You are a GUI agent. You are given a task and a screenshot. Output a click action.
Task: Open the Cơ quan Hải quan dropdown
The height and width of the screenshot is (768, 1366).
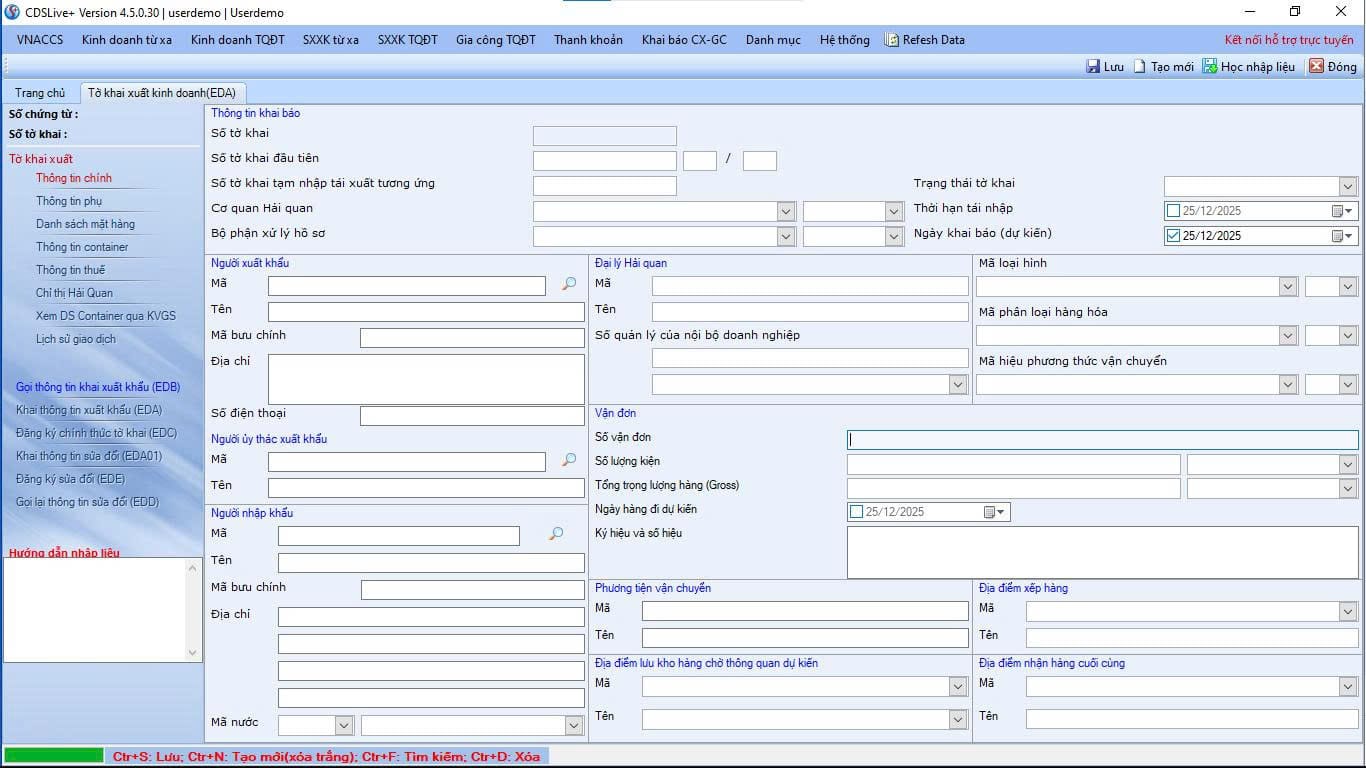(x=785, y=211)
